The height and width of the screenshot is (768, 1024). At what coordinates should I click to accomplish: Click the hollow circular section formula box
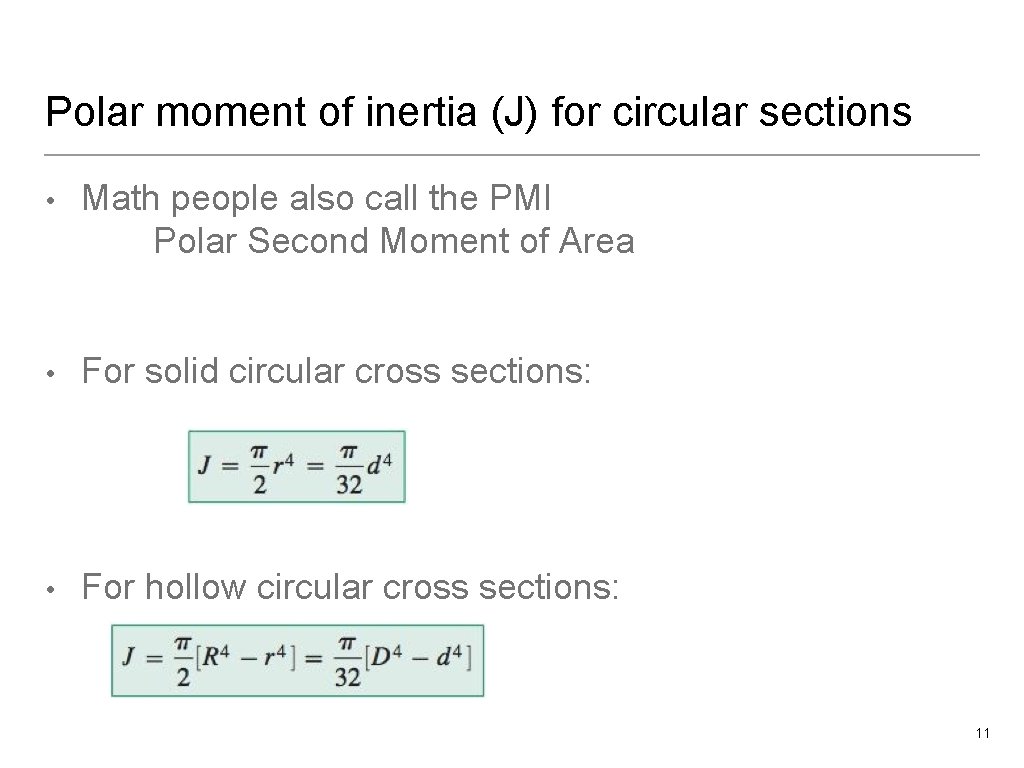tap(297, 660)
